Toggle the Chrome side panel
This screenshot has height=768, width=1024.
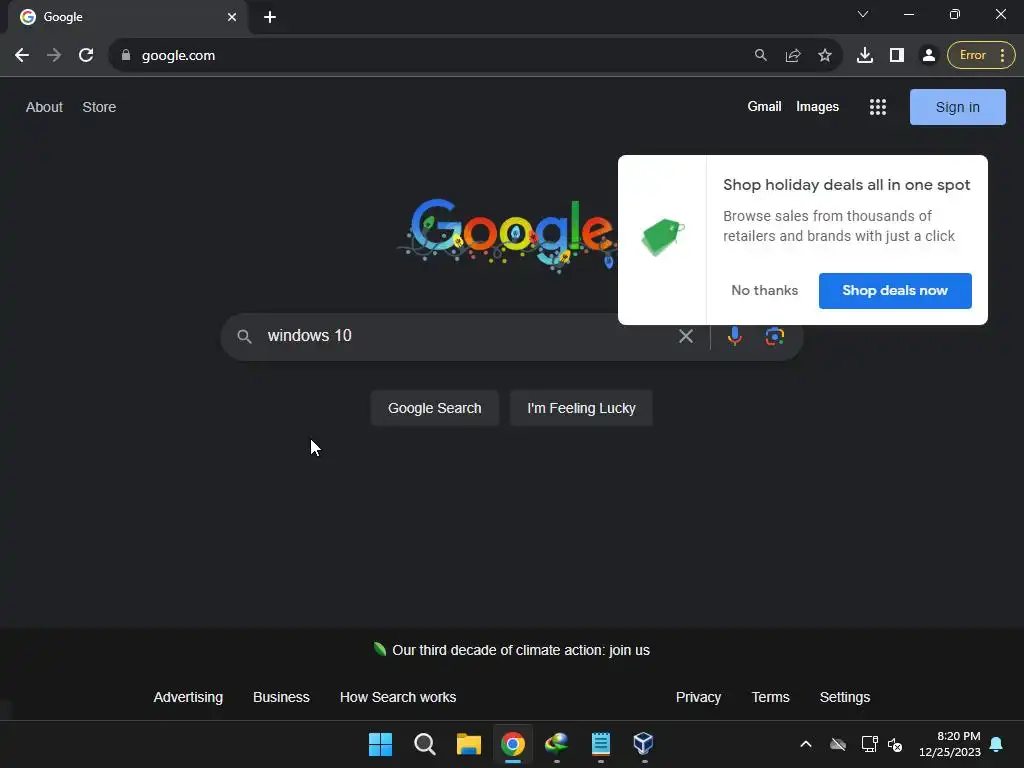(897, 56)
